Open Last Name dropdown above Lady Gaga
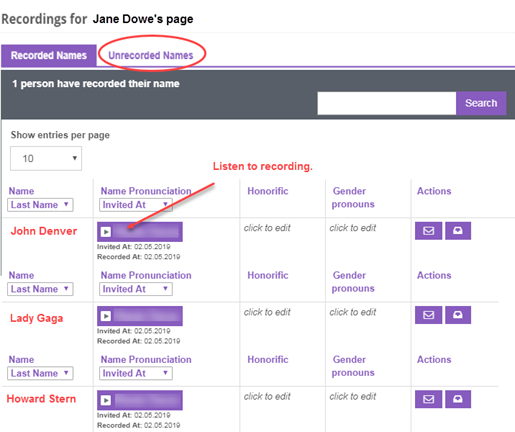The height and width of the screenshot is (432, 515). click(40, 289)
